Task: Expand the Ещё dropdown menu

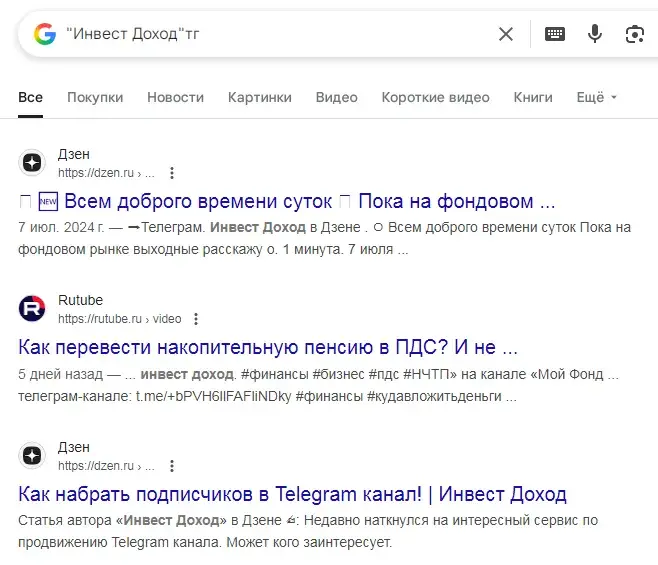Action: pyautogui.click(x=597, y=97)
